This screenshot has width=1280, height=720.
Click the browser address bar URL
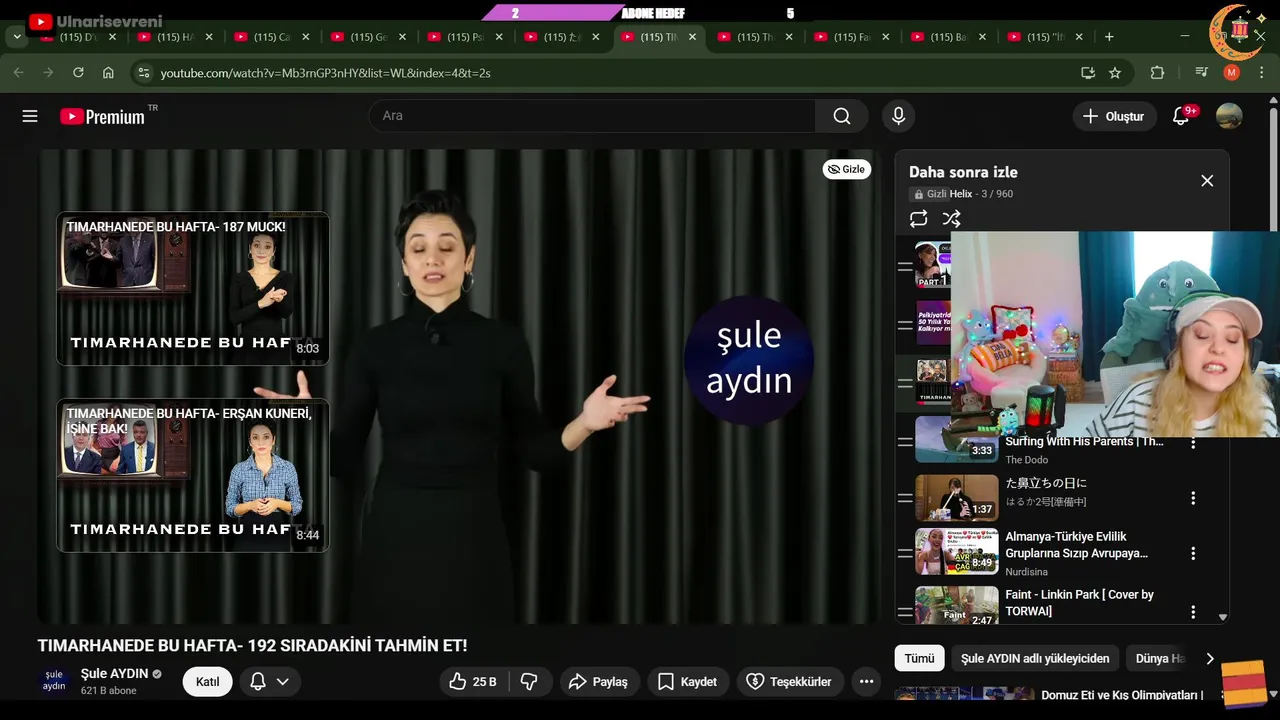click(325, 73)
